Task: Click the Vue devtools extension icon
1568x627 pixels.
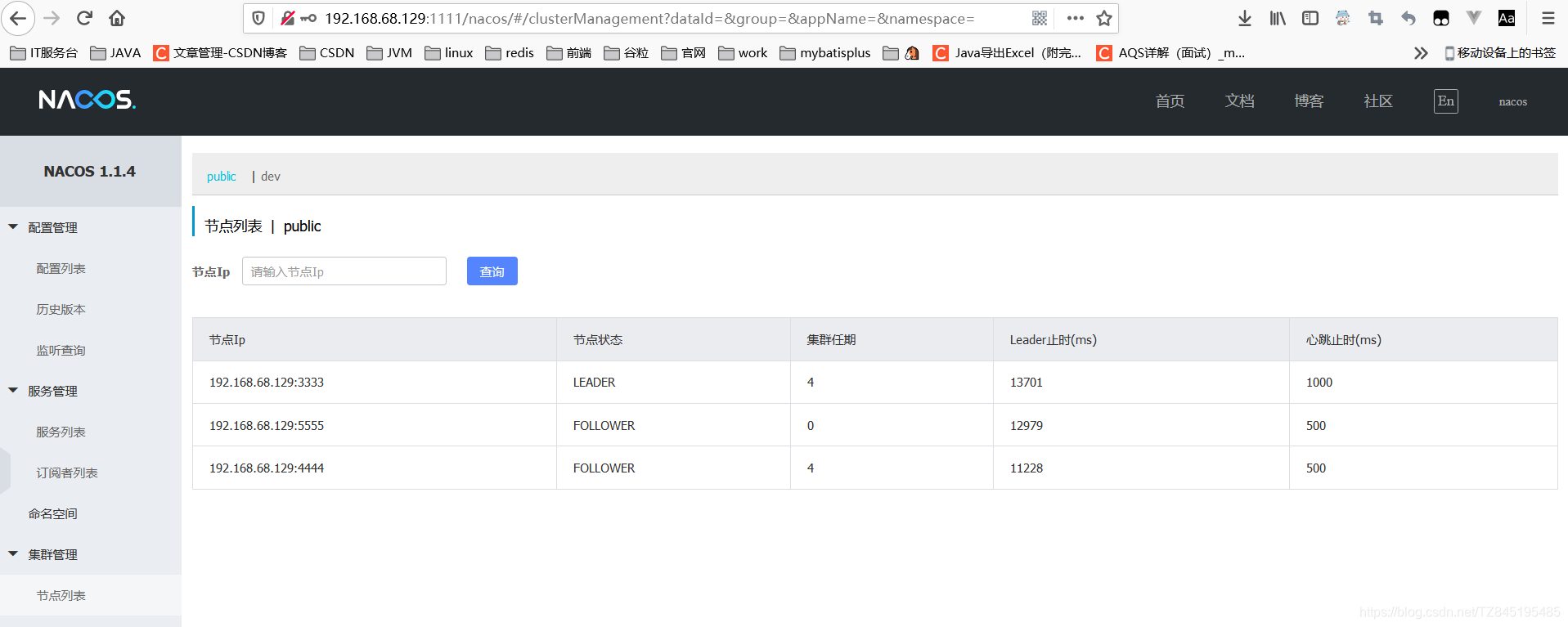Action: coord(1474,17)
